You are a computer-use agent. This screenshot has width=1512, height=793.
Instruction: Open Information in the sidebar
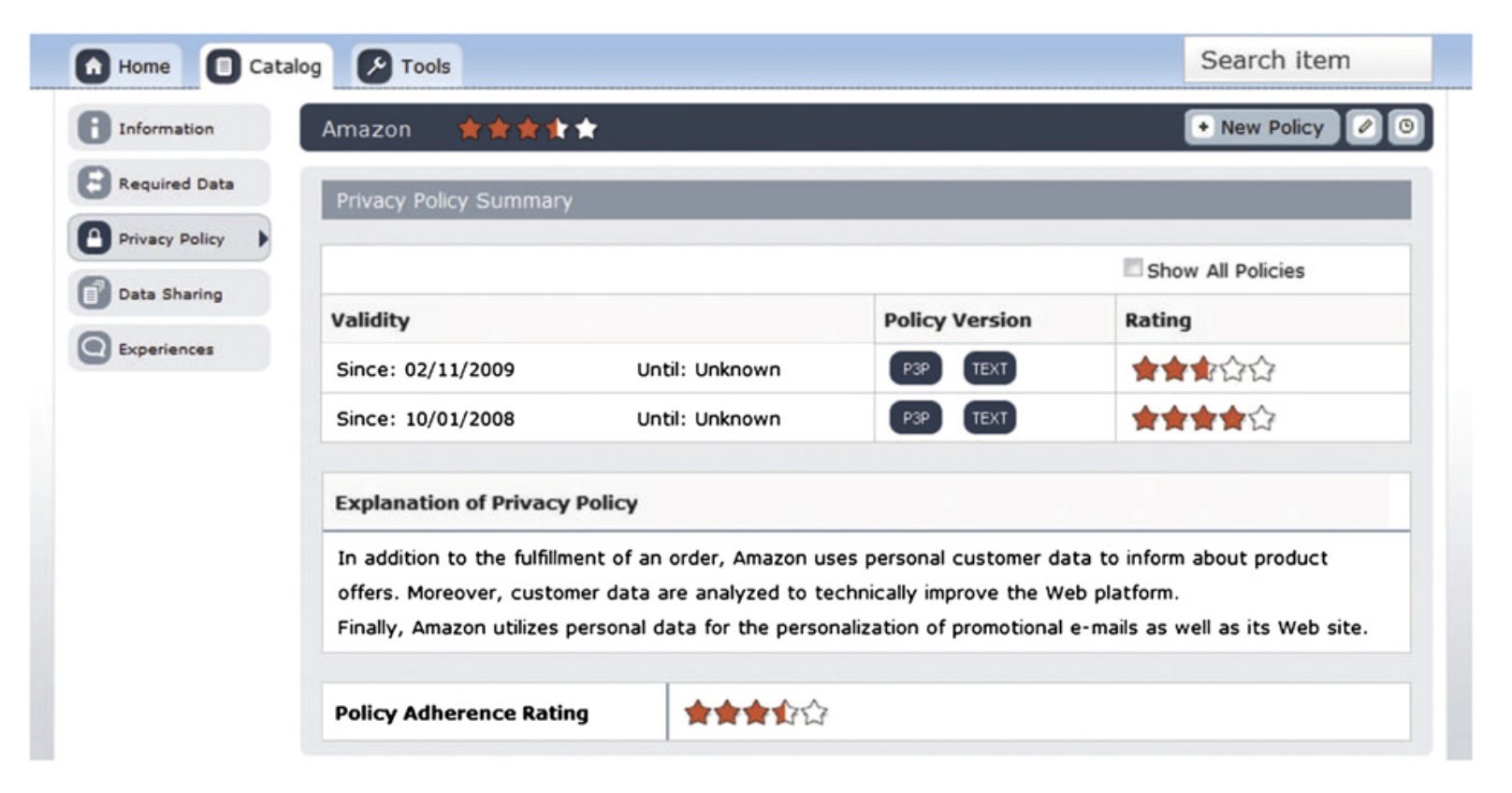click(169, 128)
